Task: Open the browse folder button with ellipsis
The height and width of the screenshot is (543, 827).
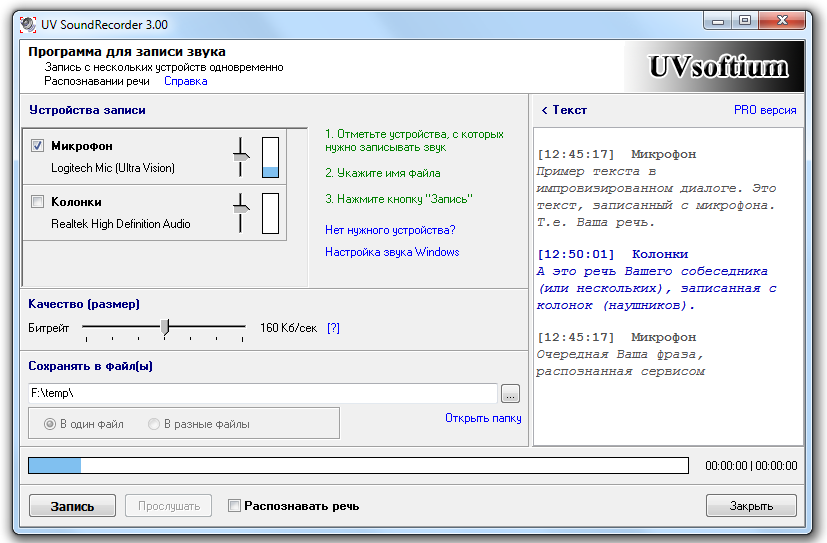Action: point(510,394)
